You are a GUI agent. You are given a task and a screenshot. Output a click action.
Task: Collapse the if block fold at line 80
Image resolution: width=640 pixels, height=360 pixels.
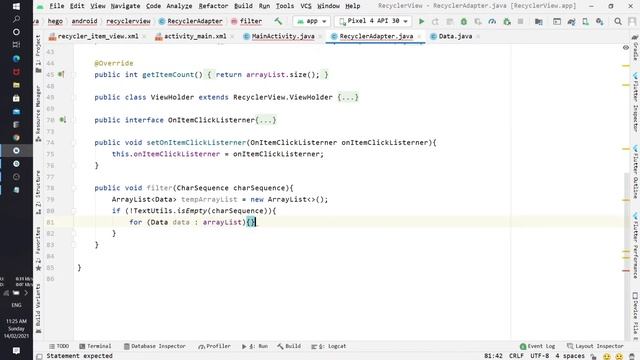coord(74,211)
